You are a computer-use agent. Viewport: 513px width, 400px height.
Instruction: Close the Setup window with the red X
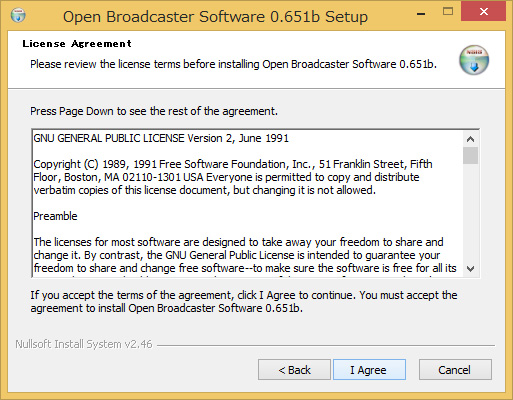483,12
